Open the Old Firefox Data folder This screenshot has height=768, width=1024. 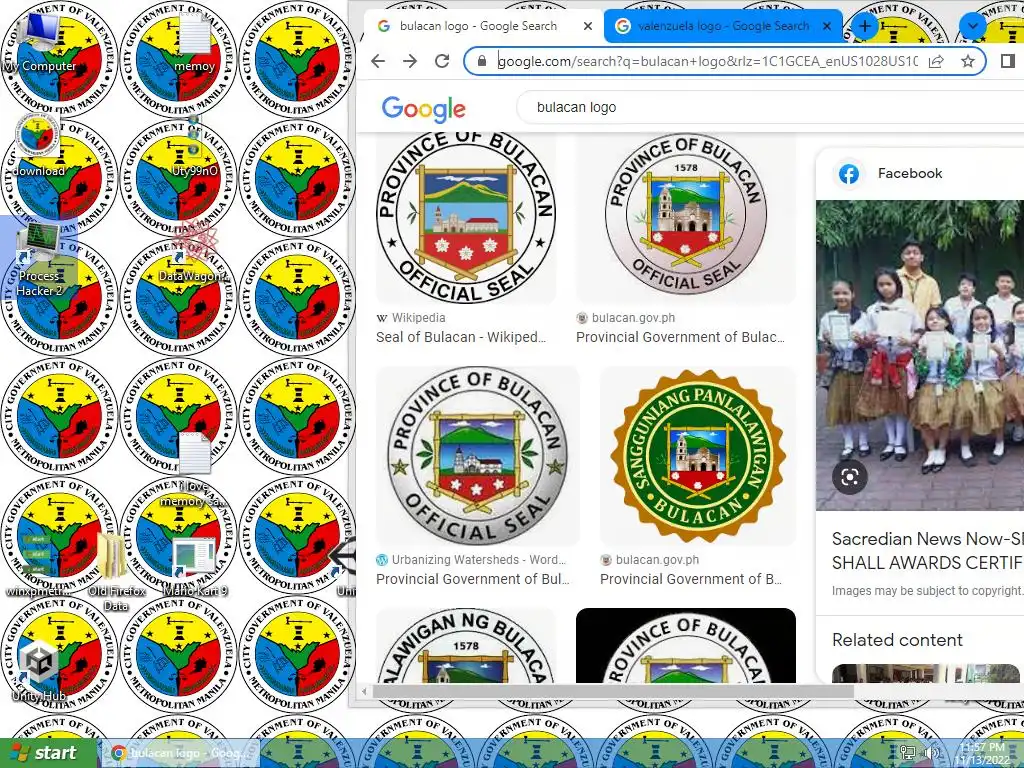click(116, 573)
